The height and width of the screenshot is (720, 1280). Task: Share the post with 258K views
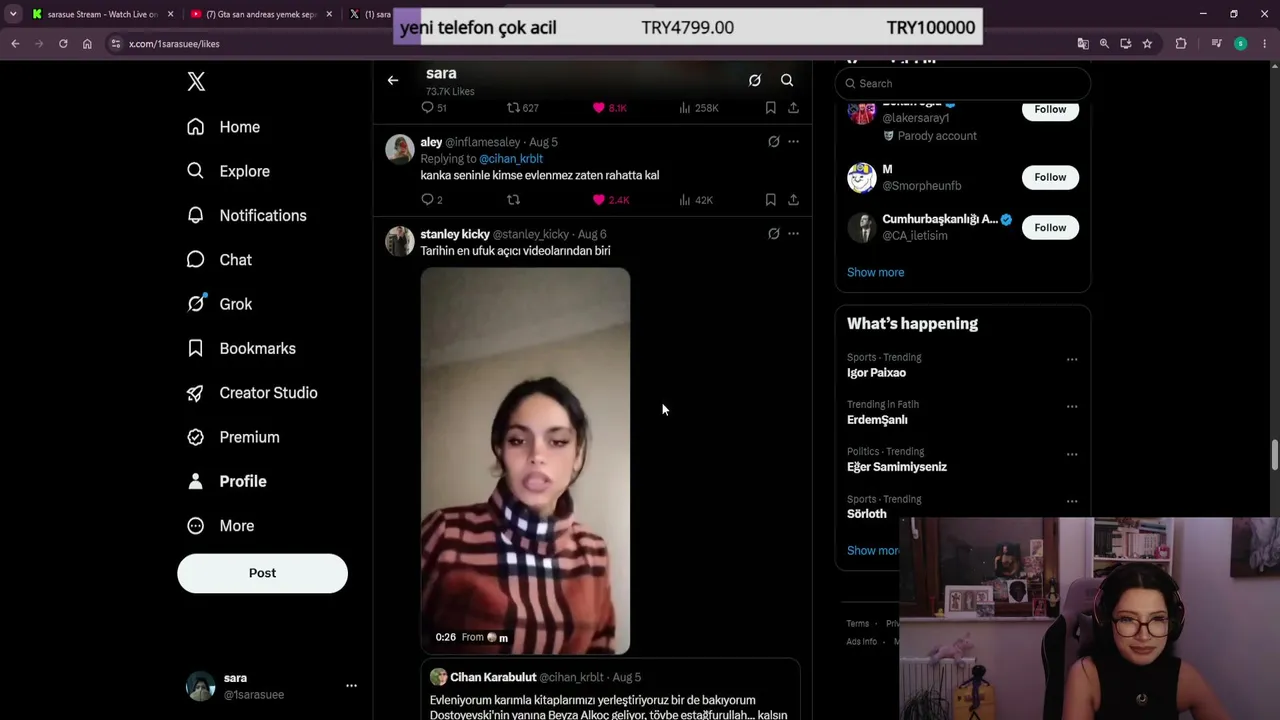(x=793, y=108)
